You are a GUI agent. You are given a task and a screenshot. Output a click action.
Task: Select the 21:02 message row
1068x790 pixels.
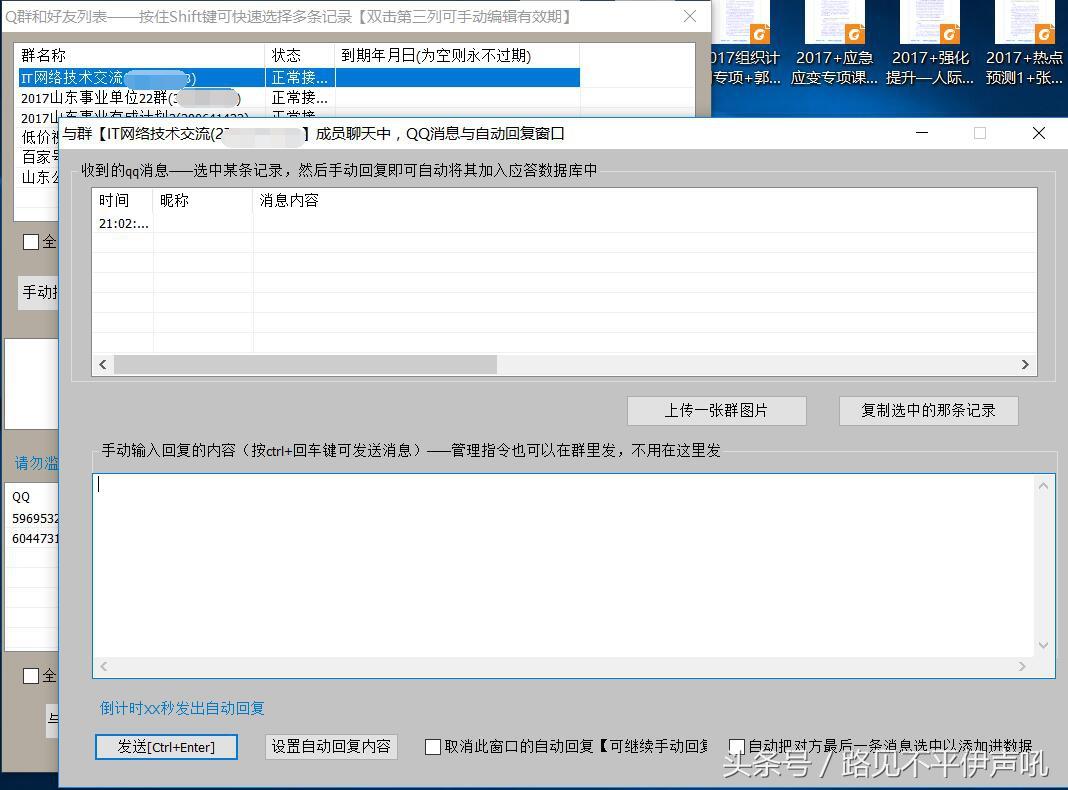[x=564, y=223]
